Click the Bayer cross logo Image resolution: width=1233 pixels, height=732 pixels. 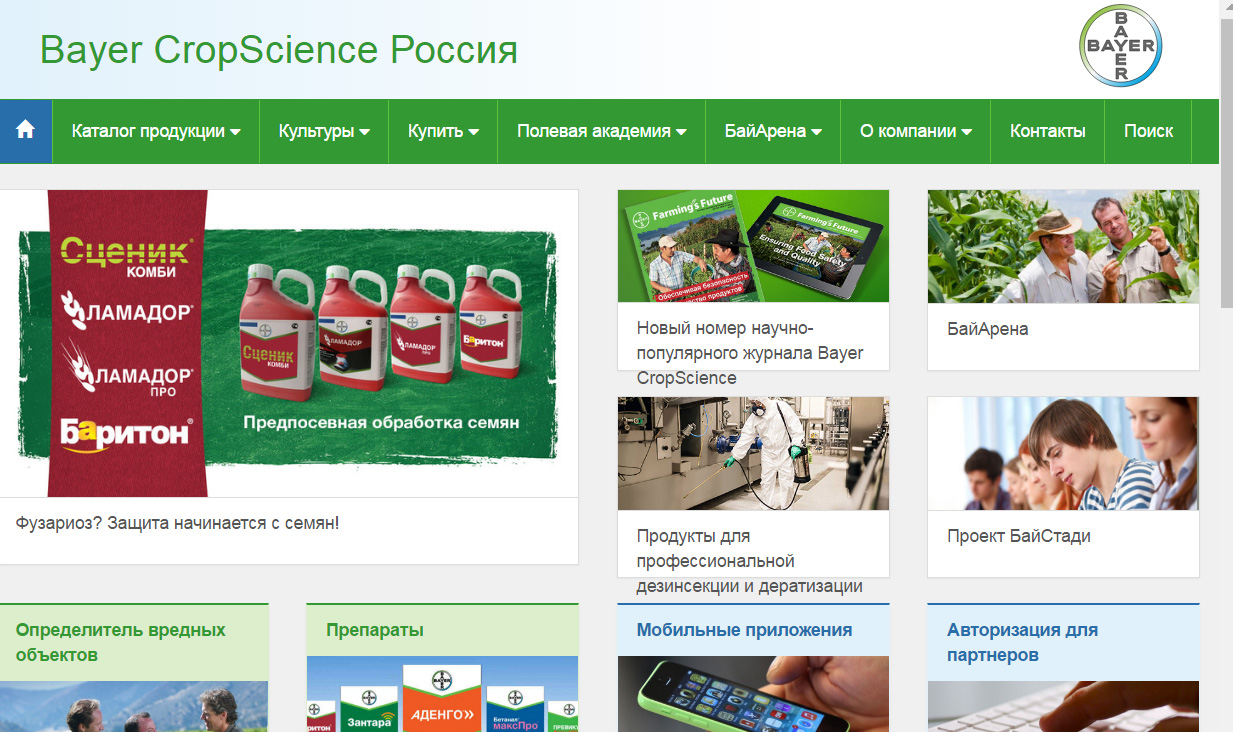point(1121,46)
